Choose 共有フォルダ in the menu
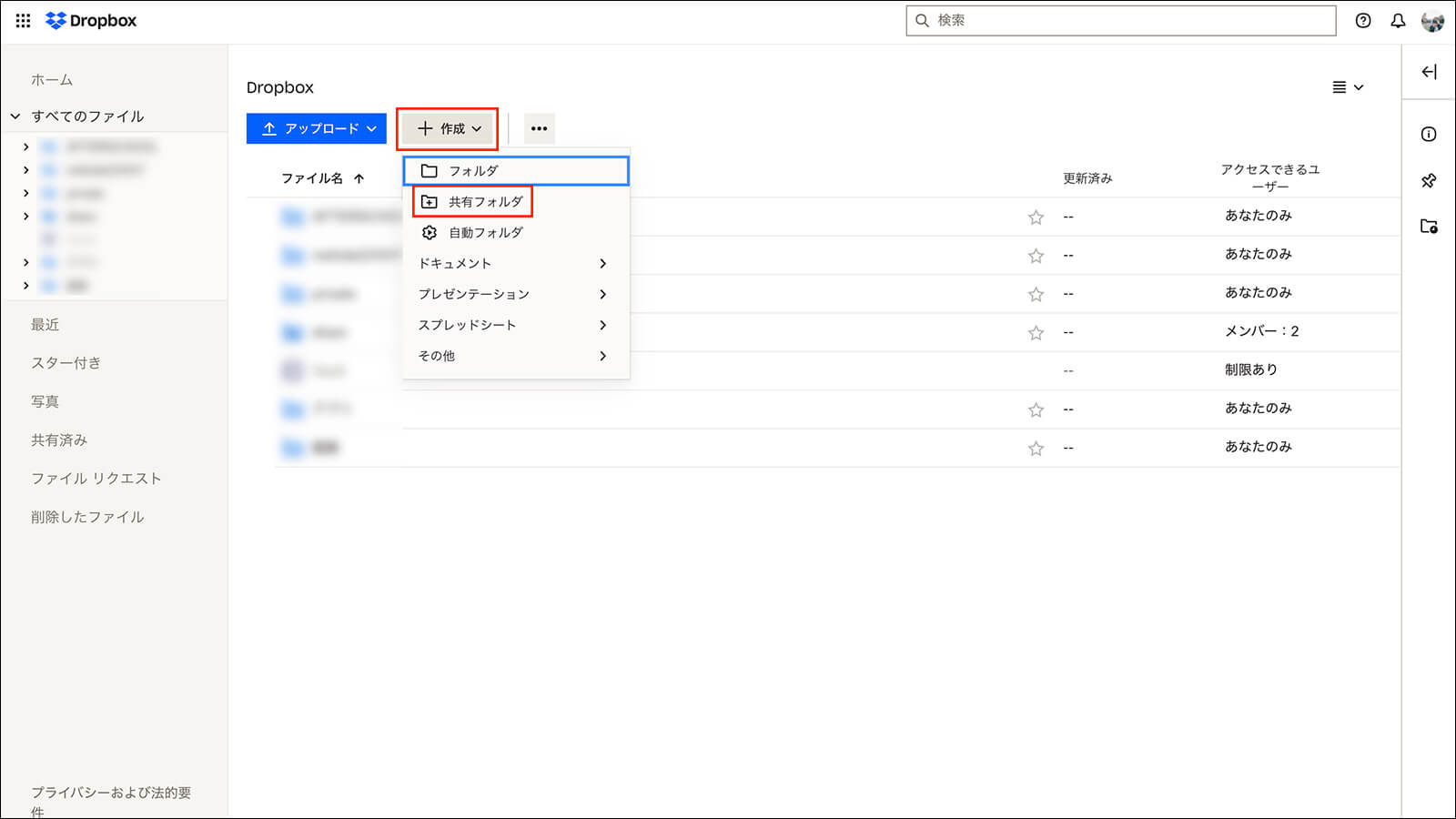This screenshot has width=1456, height=819. (516, 202)
